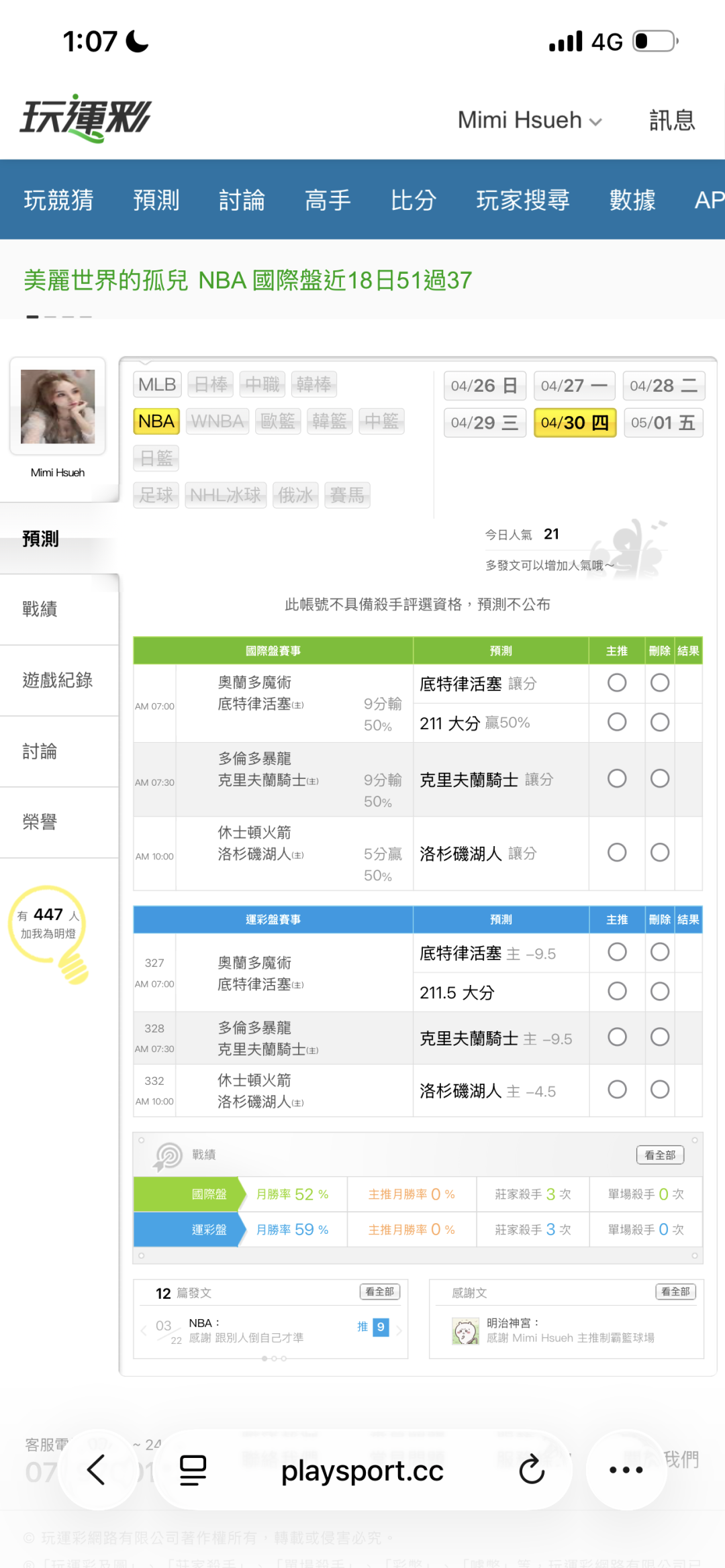Screen dimensions: 725x1568
Task: Open the sidebar 討論 section
Action: [x=59, y=751]
